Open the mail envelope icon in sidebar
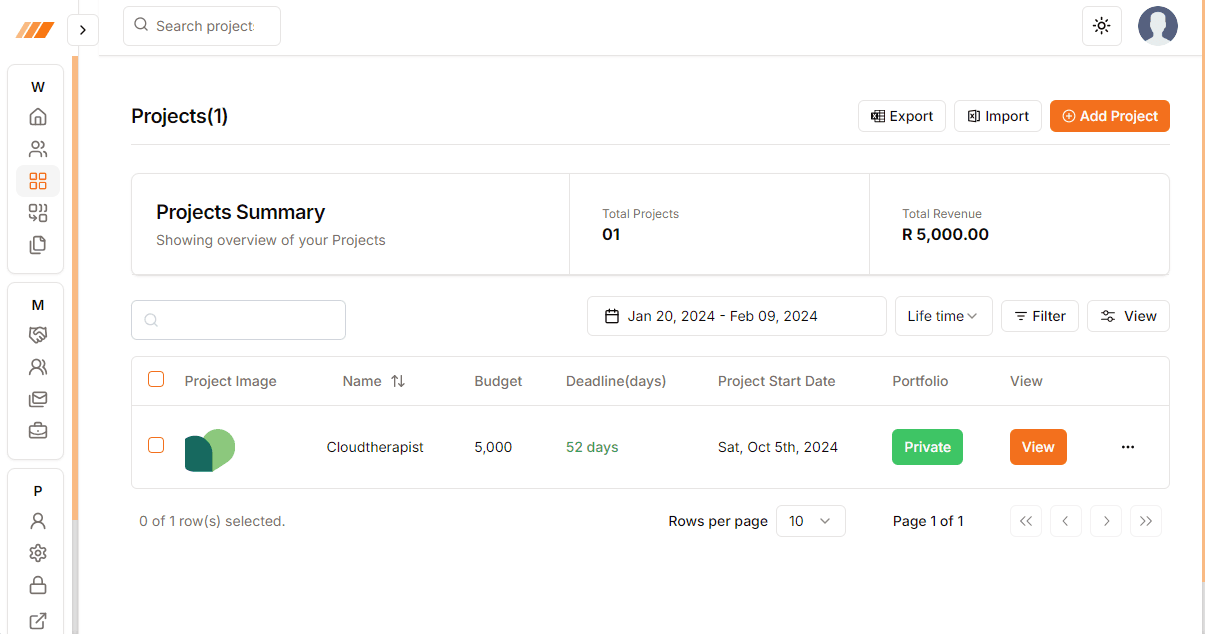The width and height of the screenshot is (1205, 634). click(38, 399)
